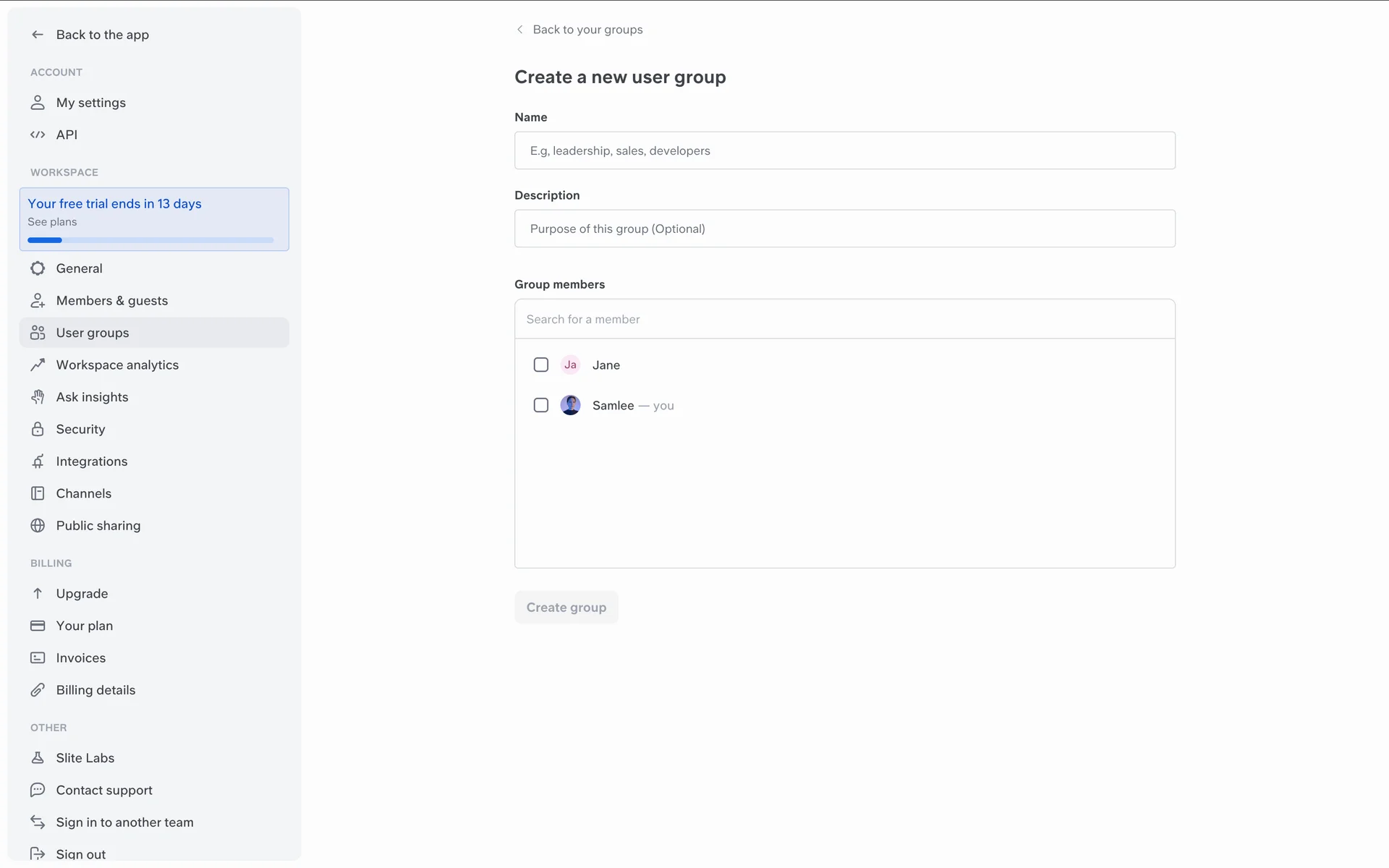Click the Ask insights hand icon
This screenshot has width=1389, height=868.
coord(38,397)
